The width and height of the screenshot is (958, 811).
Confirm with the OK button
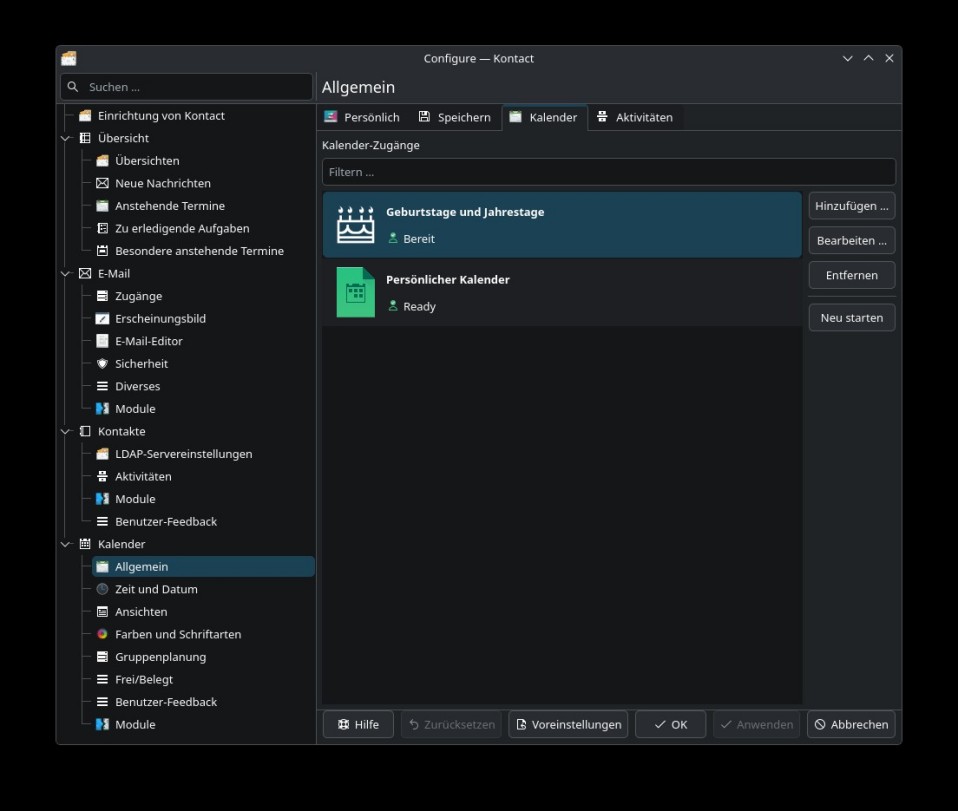[670, 724]
